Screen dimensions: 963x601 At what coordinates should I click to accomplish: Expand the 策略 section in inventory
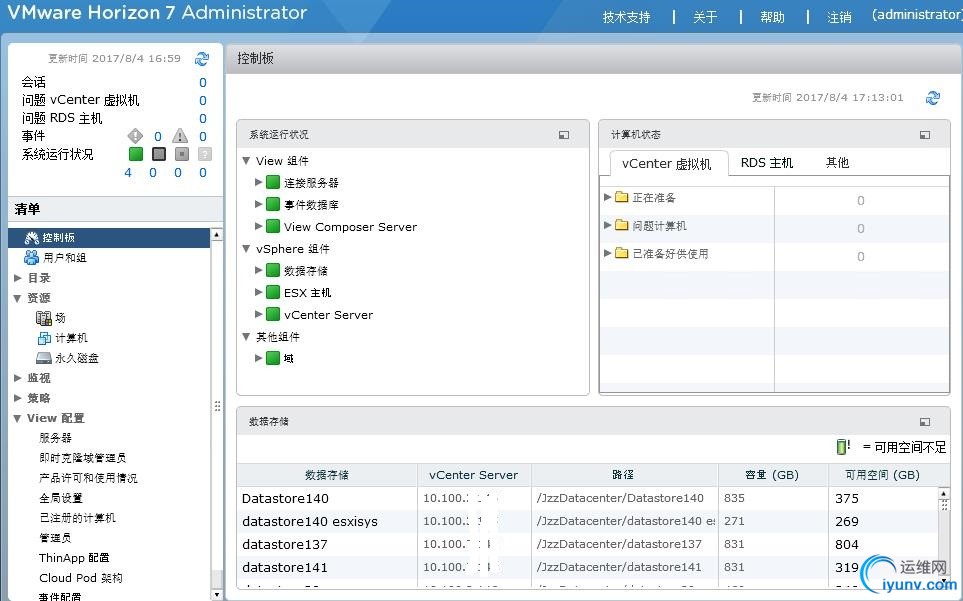[18, 398]
